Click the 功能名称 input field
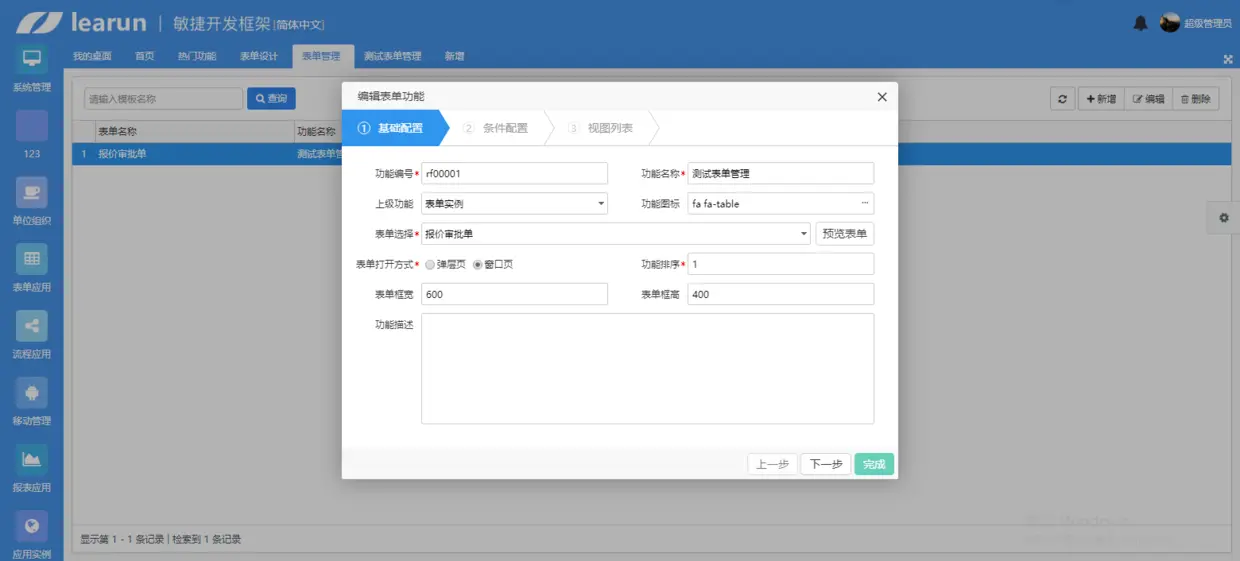Viewport: 1240px width, 561px height. point(781,173)
